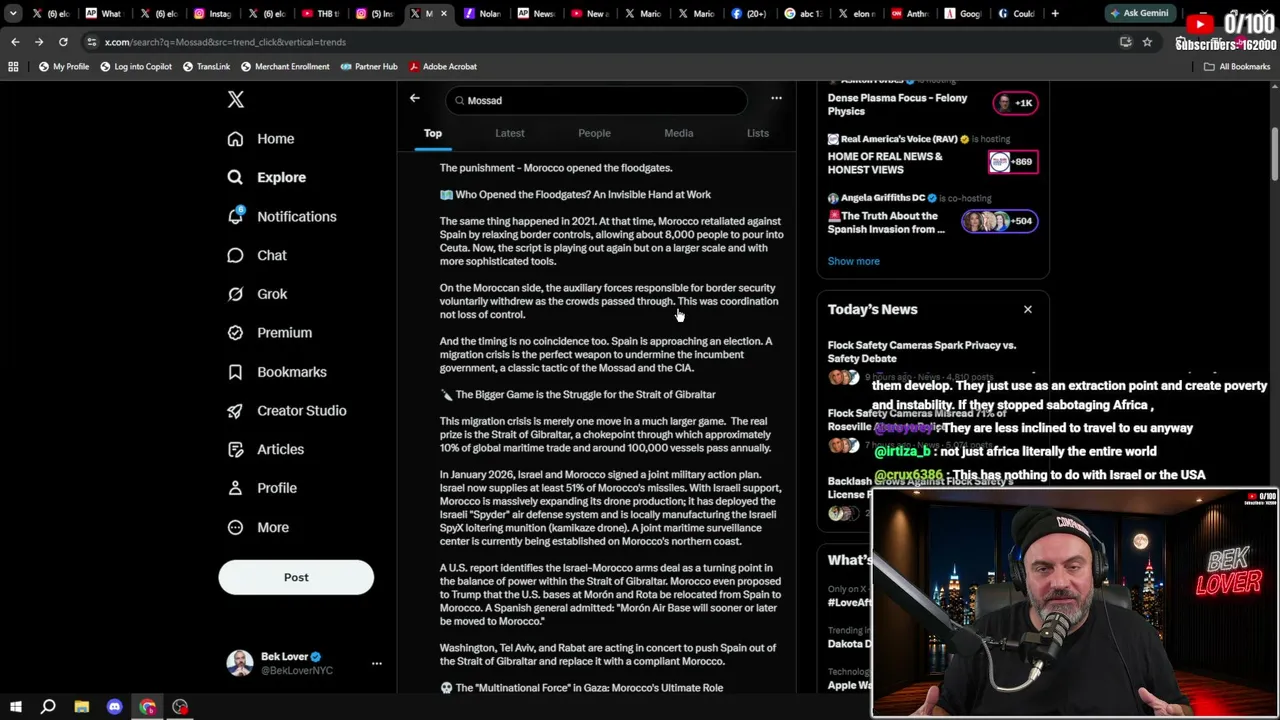Open the Chrome apps grid
This screenshot has width=1280, height=720.
click(13, 66)
